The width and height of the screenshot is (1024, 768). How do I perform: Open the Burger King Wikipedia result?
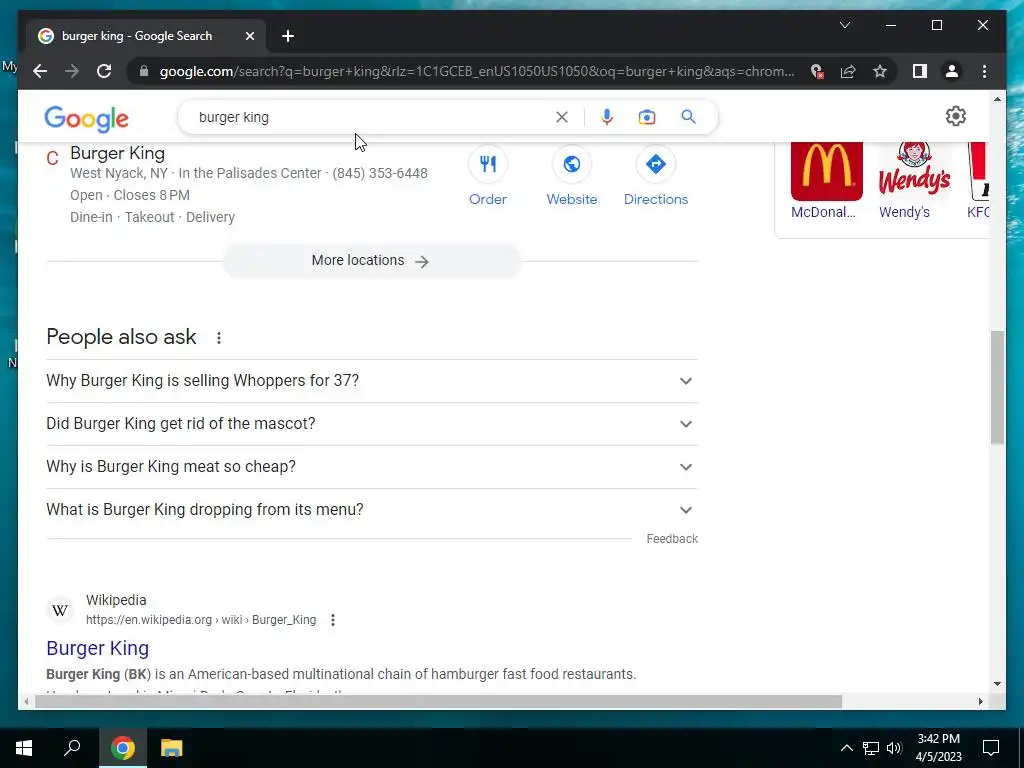point(97,648)
